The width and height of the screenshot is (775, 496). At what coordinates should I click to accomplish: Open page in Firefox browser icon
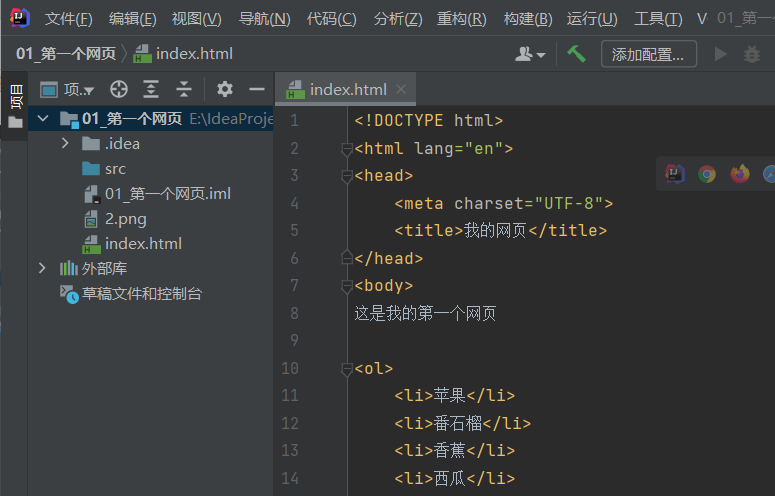739,174
